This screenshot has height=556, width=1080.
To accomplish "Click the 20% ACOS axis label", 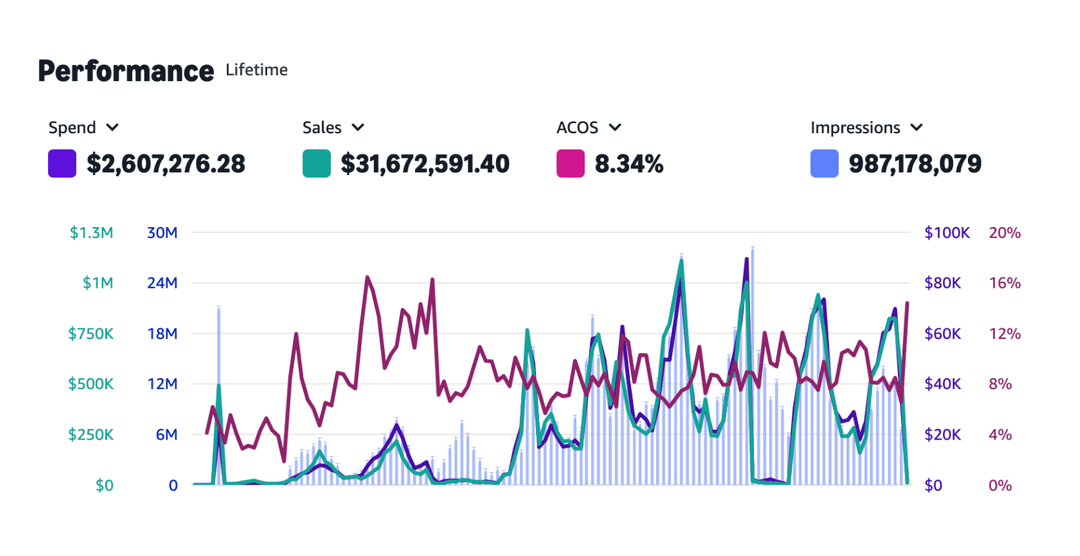I will pos(1004,233).
